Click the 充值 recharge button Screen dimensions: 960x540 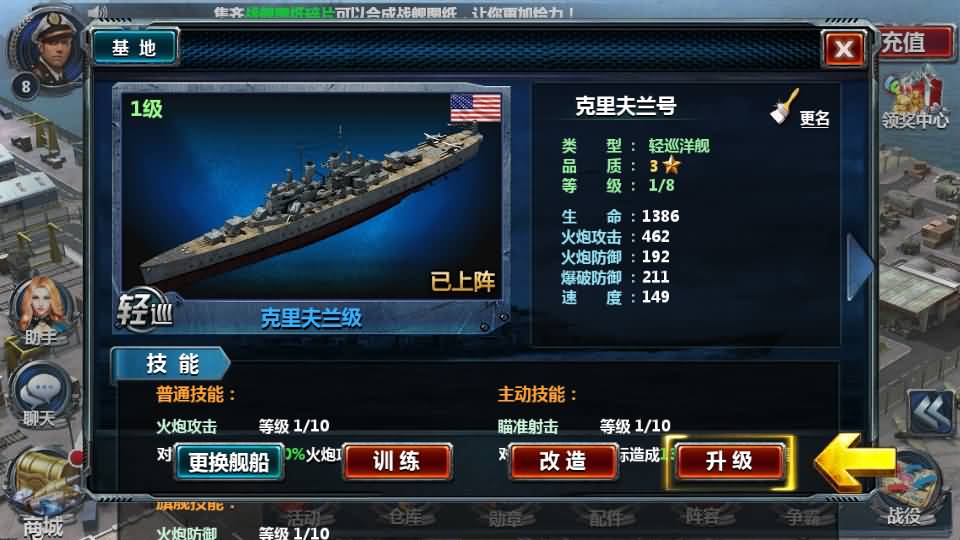coord(915,43)
